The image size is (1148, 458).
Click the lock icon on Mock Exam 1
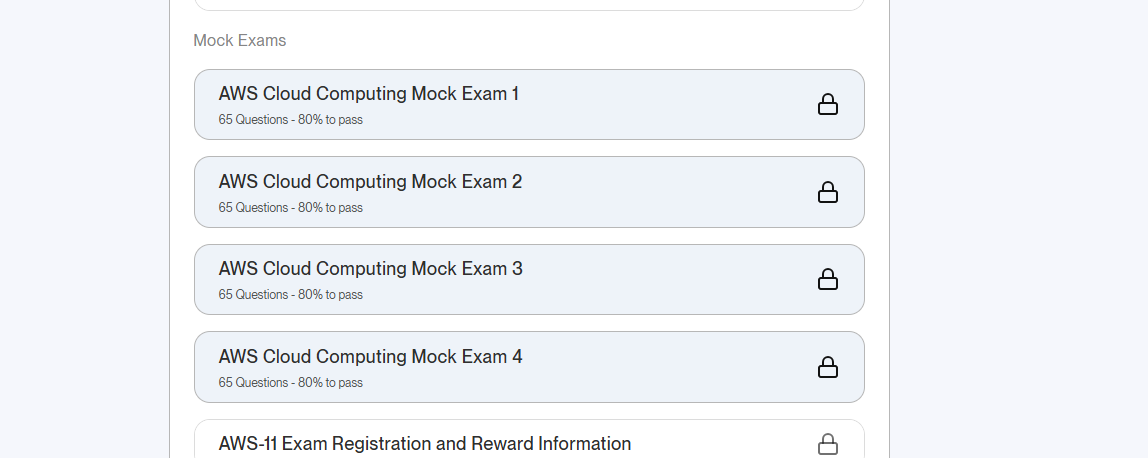click(x=827, y=105)
